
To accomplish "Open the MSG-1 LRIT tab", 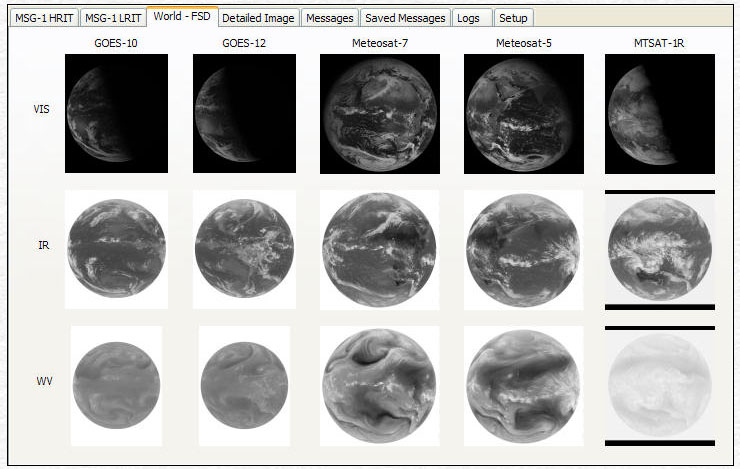I will click(113, 18).
